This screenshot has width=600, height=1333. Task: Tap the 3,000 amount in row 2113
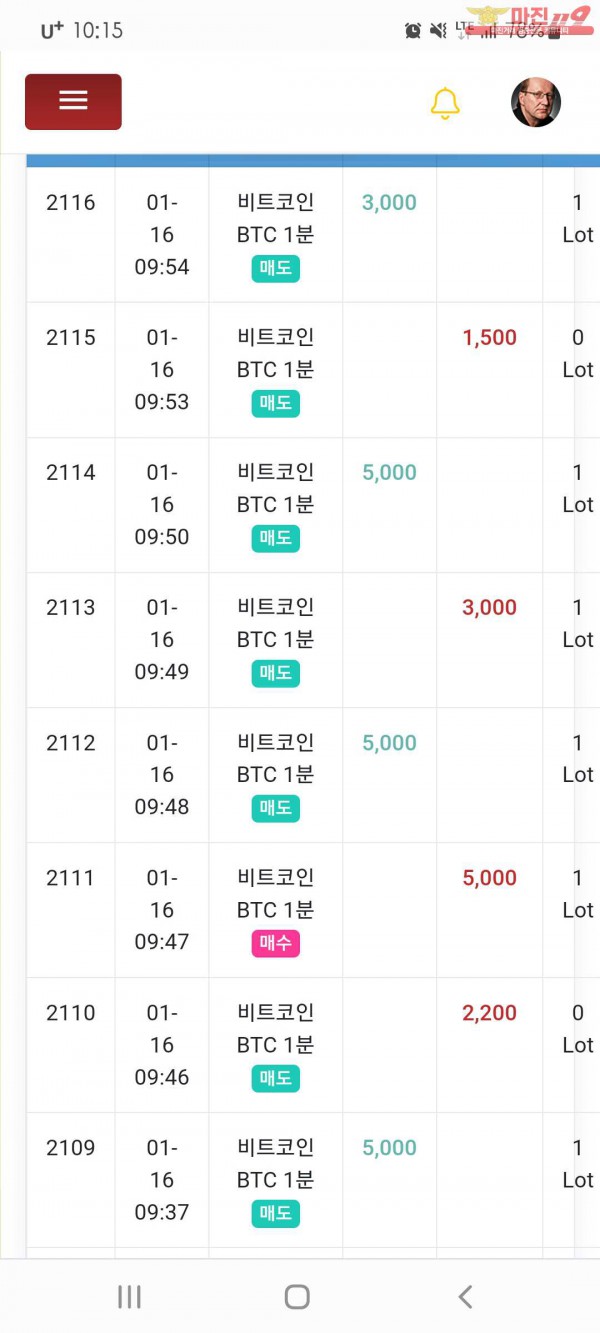[x=489, y=608]
